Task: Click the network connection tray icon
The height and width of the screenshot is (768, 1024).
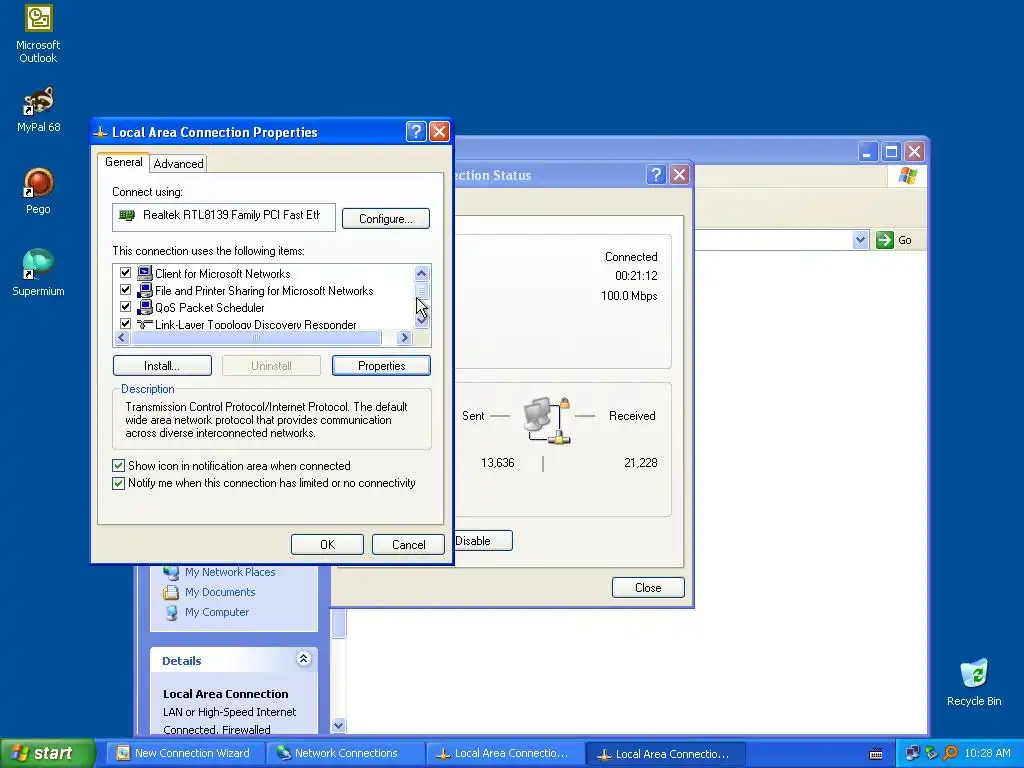Action: tap(912, 753)
